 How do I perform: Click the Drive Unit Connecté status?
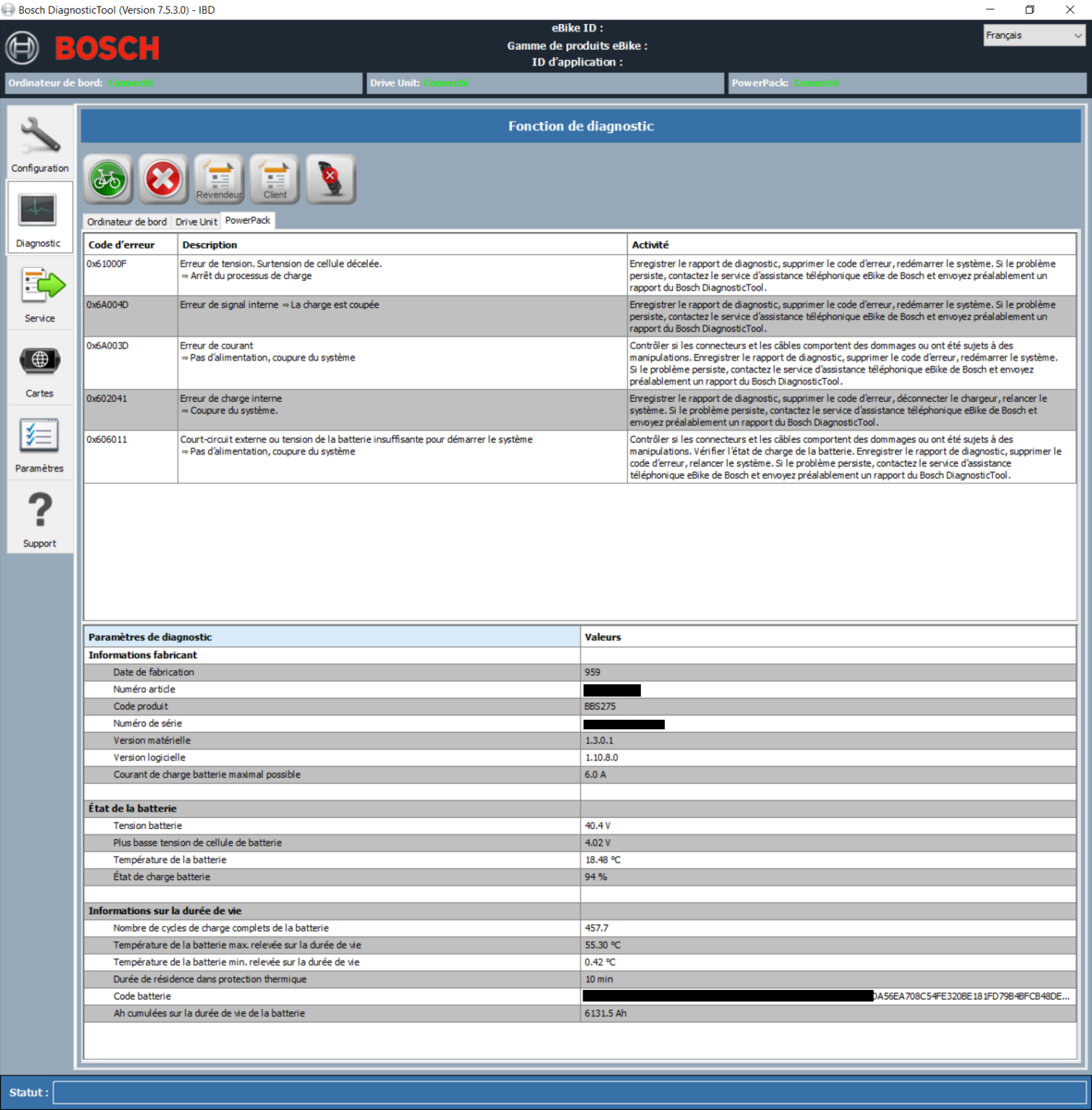click(x=446, y=83)
